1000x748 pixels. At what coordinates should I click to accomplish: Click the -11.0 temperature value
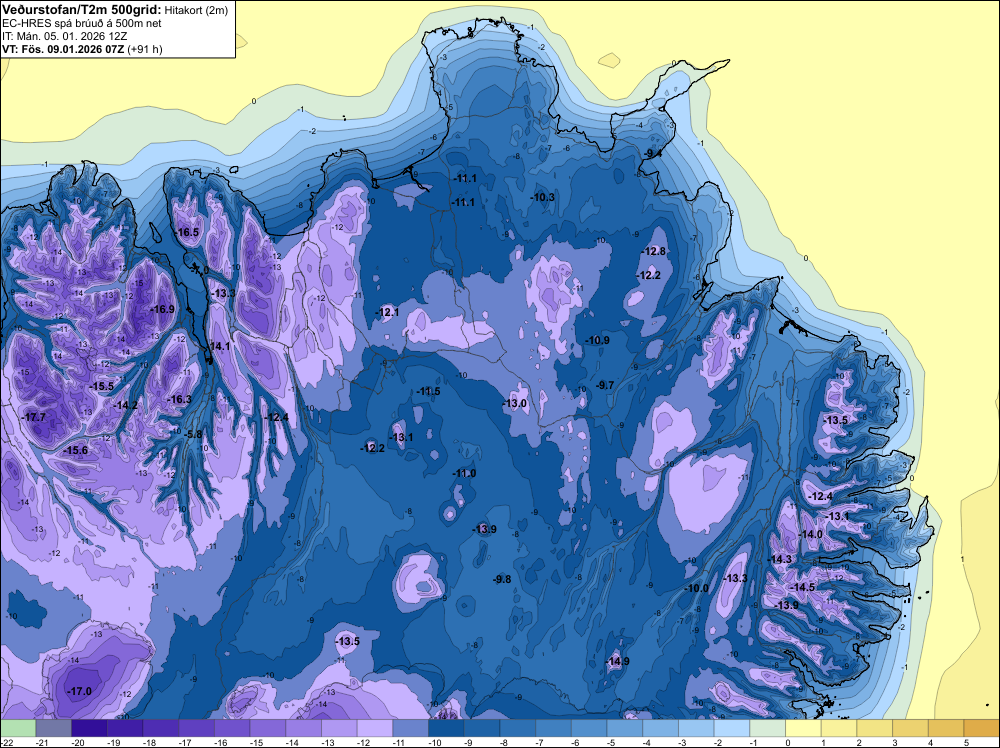pyautogui.click(x=464, y=473)
